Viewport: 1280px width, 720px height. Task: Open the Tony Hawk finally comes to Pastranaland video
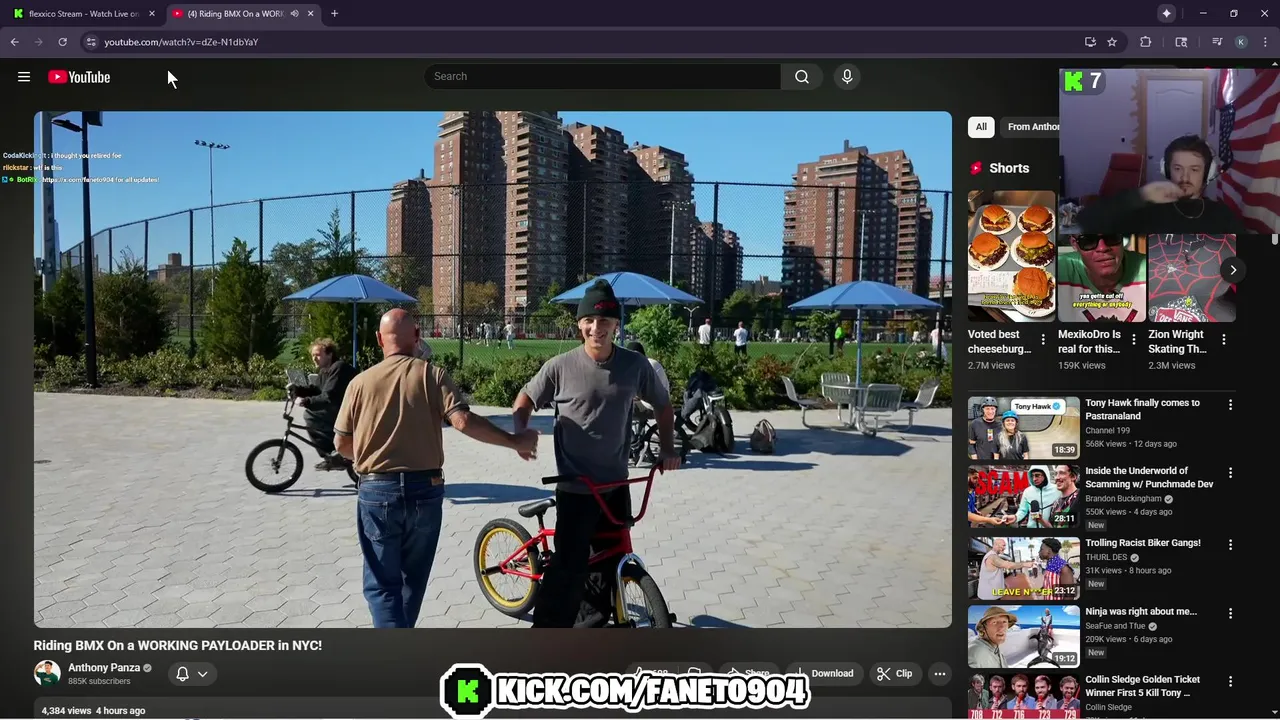[x=1142, y=409]
